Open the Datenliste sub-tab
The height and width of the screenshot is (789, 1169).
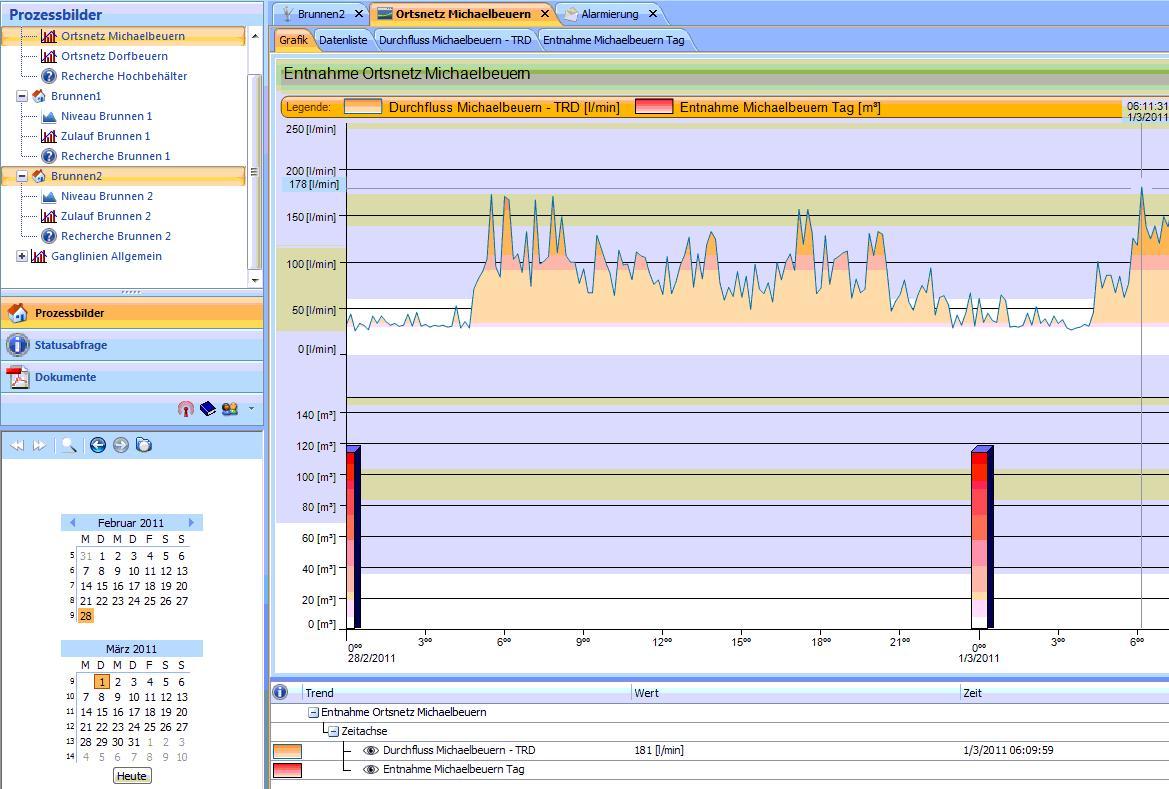[x=343, y=40]
